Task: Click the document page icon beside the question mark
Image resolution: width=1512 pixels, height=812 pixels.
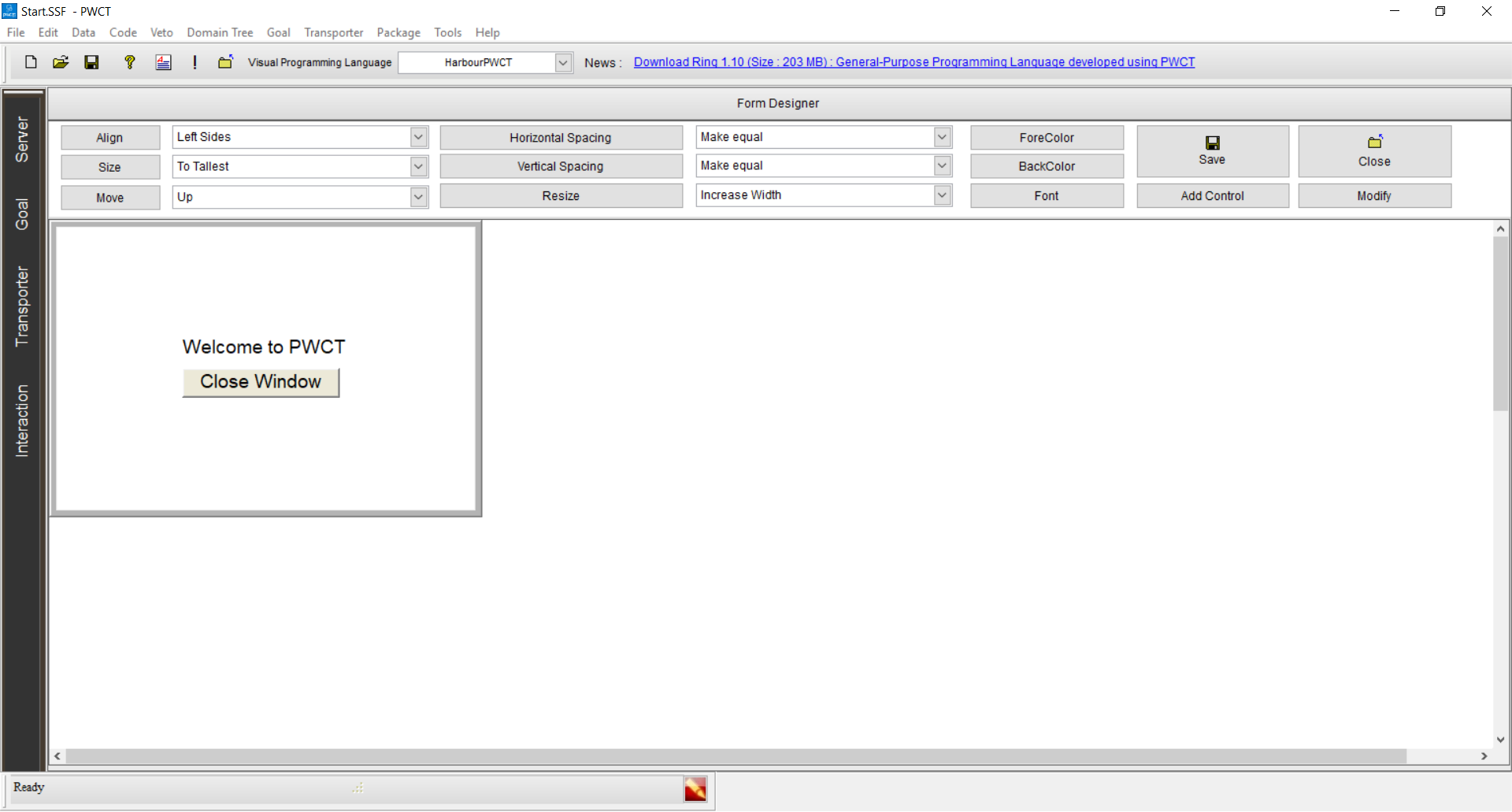Action: 164,62
